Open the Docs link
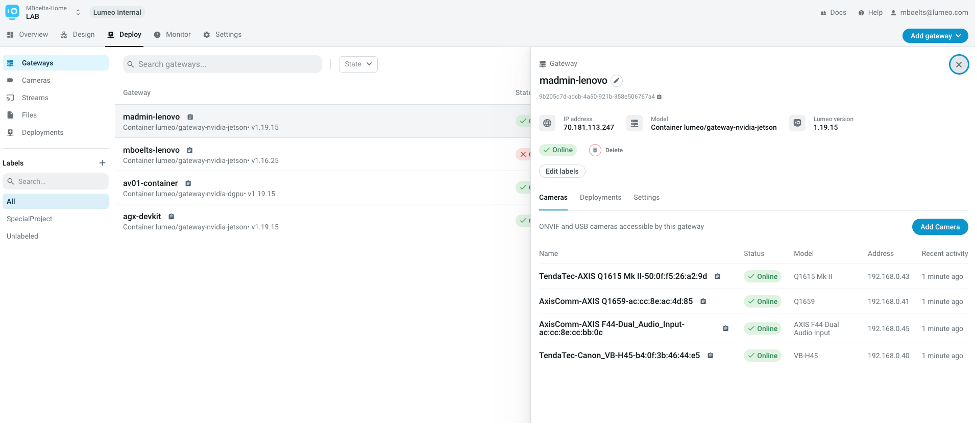Image resolution: width=977 pixels, height=424 pixels. [833, 12]
